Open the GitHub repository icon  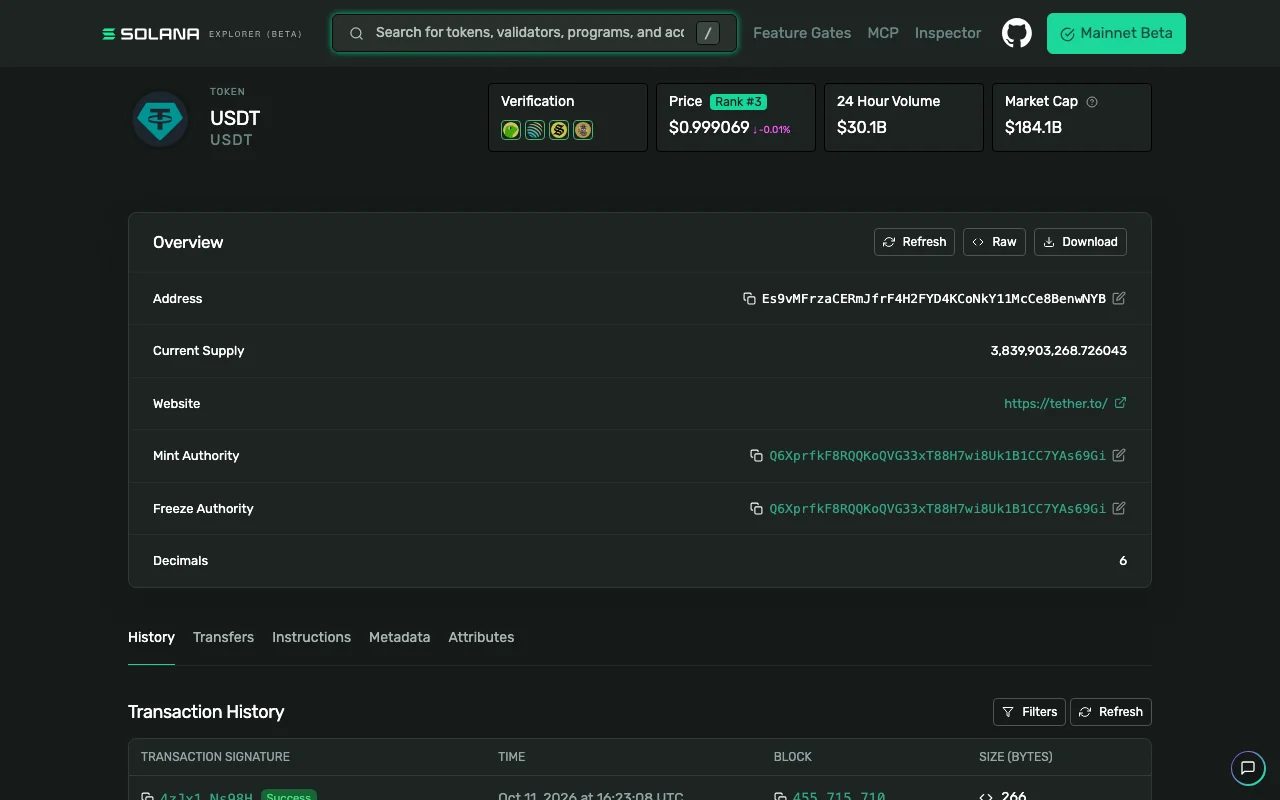(x=1017, y=33)
